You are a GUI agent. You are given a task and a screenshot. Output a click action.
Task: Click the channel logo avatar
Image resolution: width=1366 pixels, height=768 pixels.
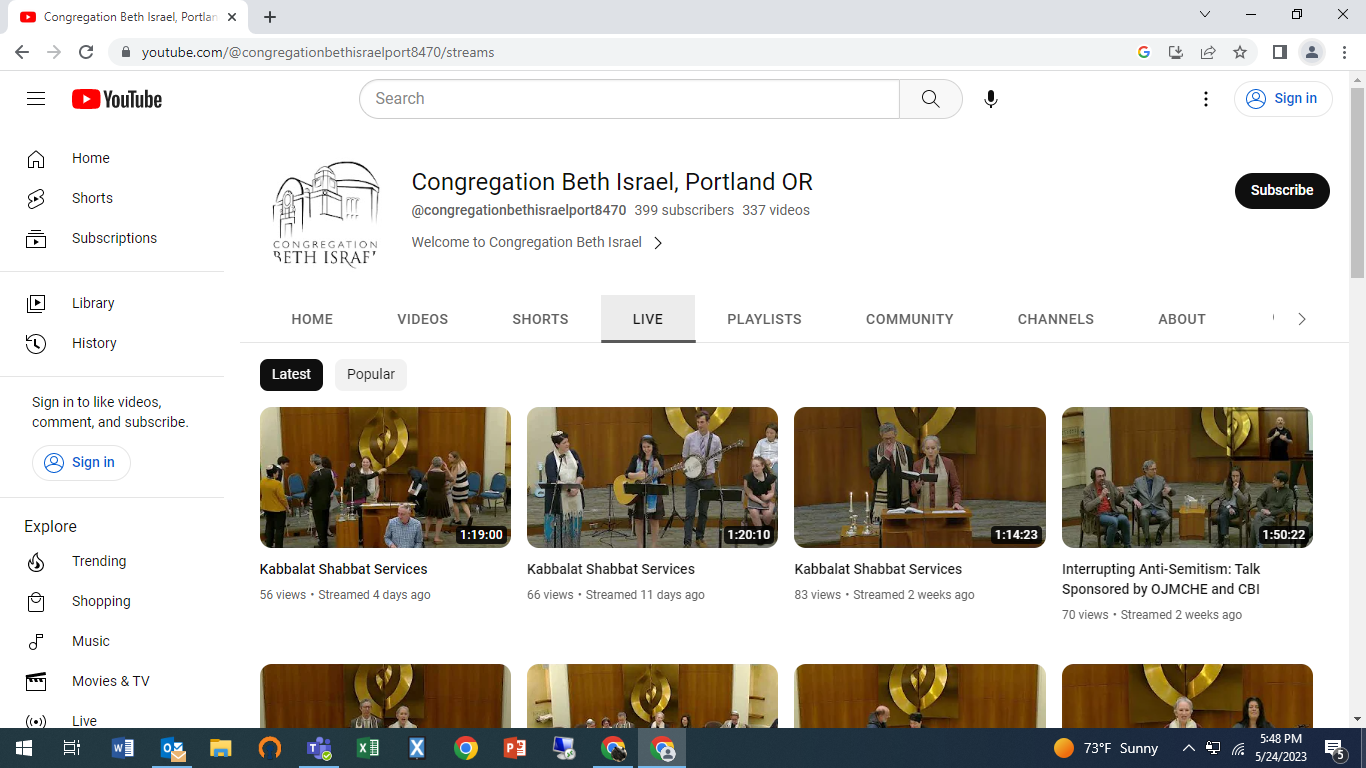[x=326, y=215]
